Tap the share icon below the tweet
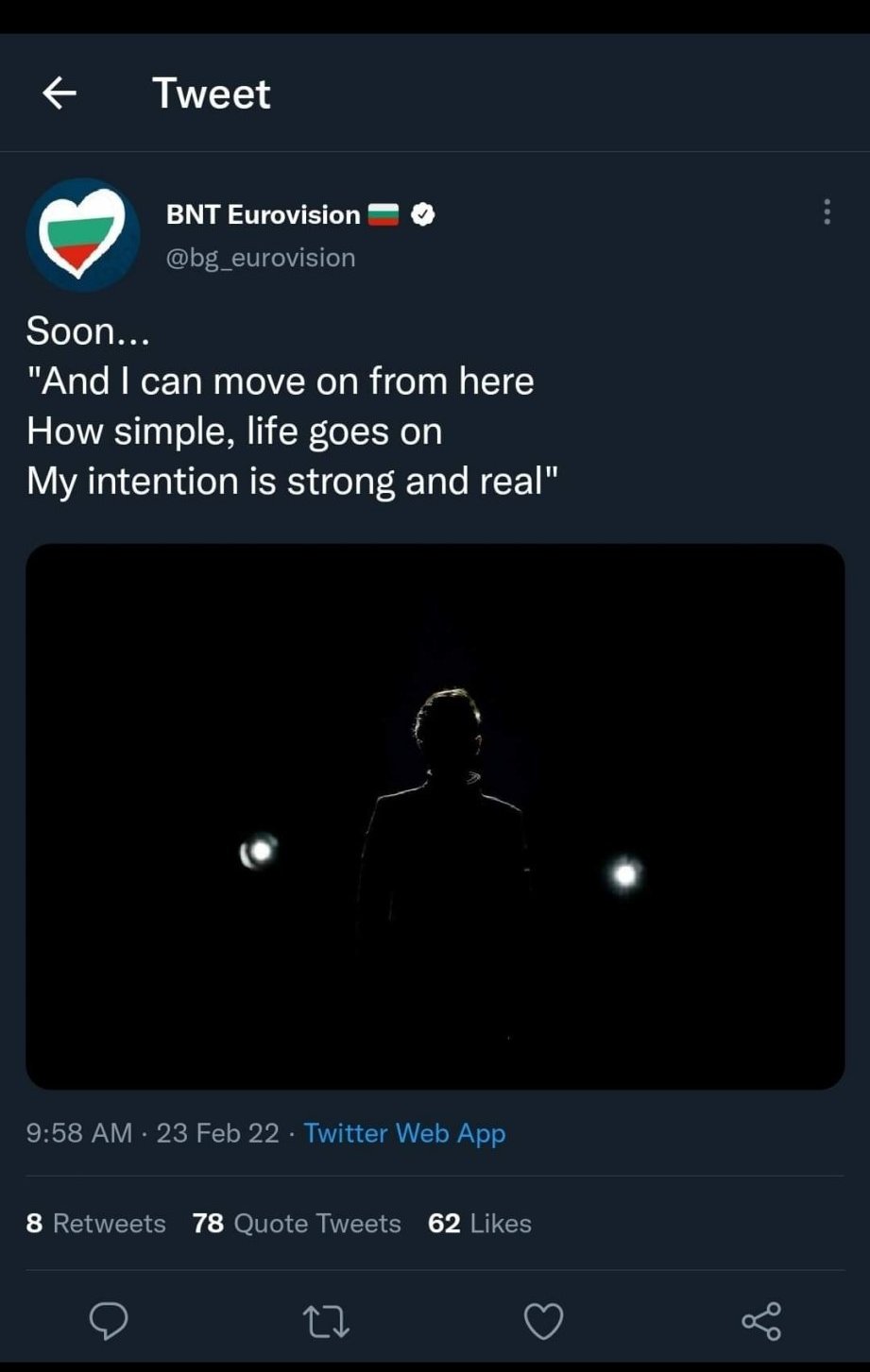The width and height of the screenshot is (870, 1372). (761, 1321)
